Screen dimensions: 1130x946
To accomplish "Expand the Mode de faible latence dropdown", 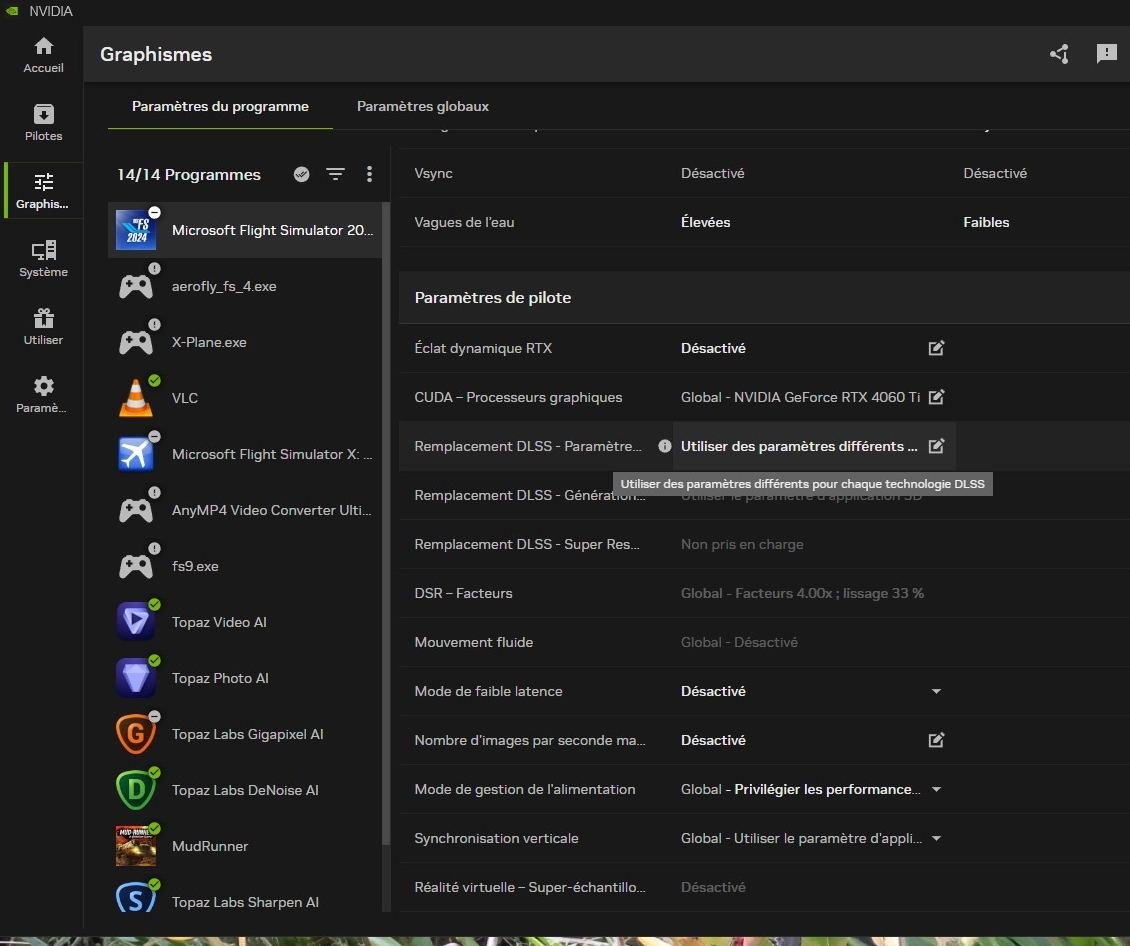I will point(936,691).
